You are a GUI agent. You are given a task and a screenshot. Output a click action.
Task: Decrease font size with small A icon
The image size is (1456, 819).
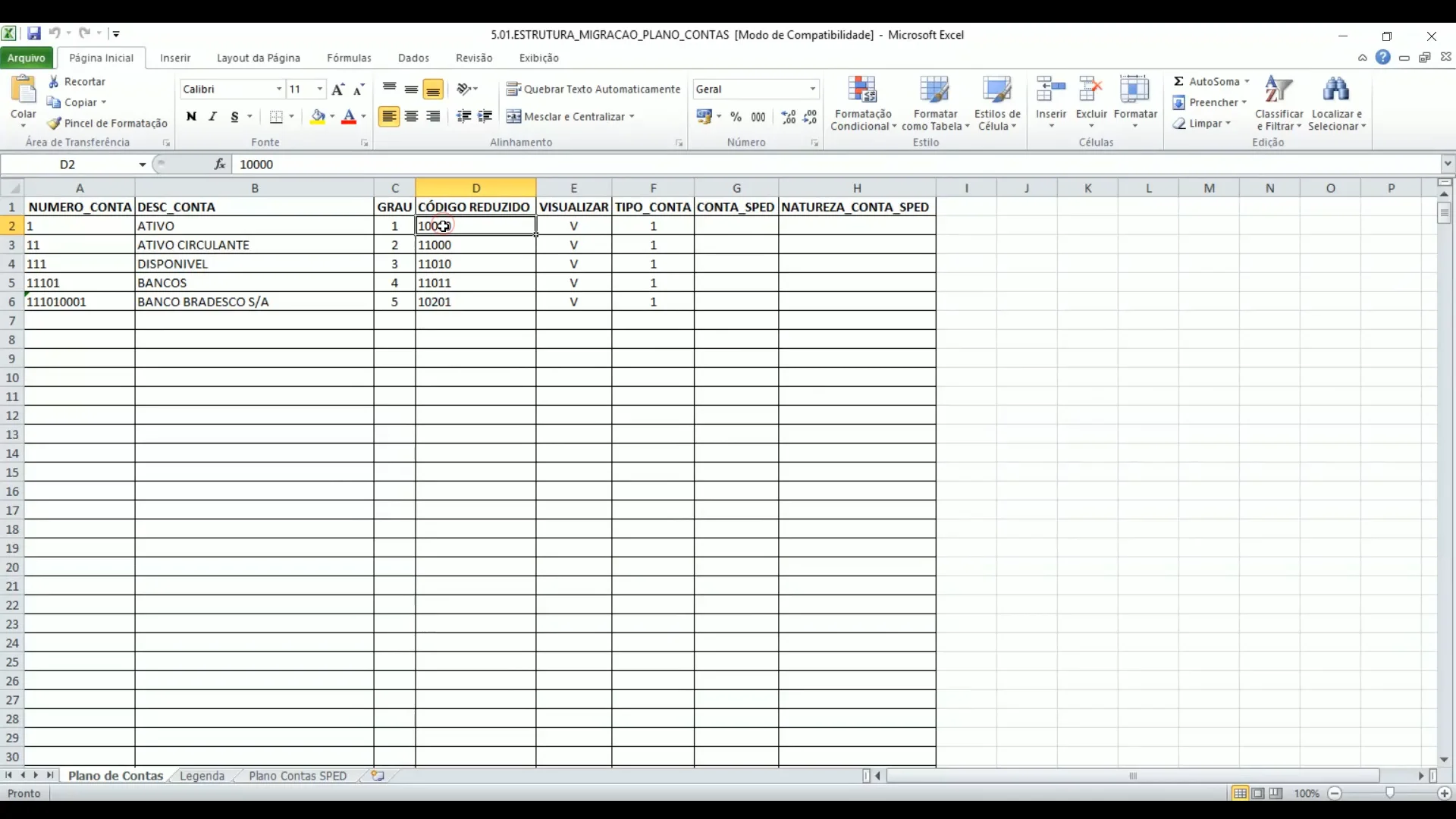pyautogui.click(x=359, y=89)
